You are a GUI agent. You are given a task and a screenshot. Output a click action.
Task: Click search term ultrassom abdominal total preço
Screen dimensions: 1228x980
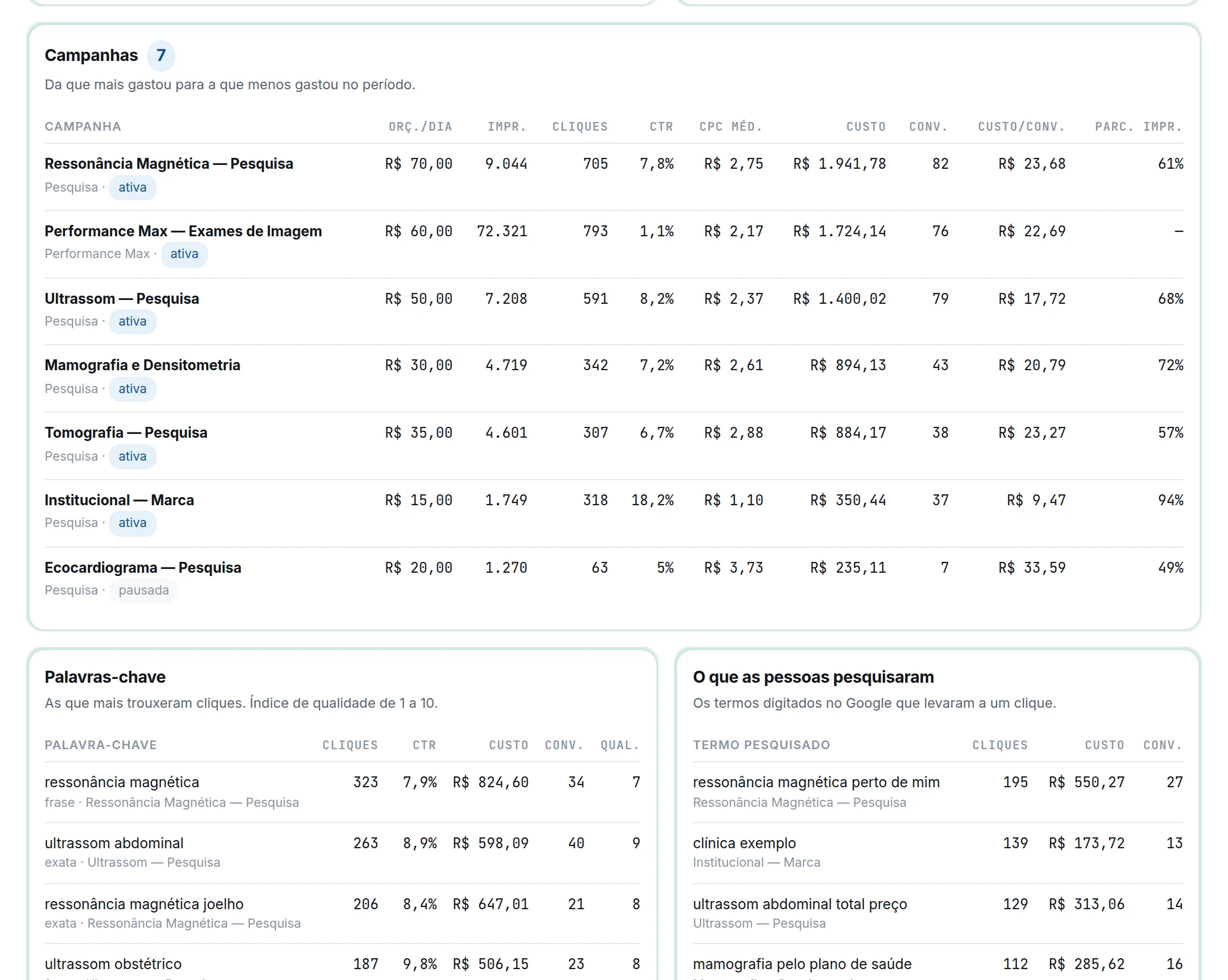point(800,904)
